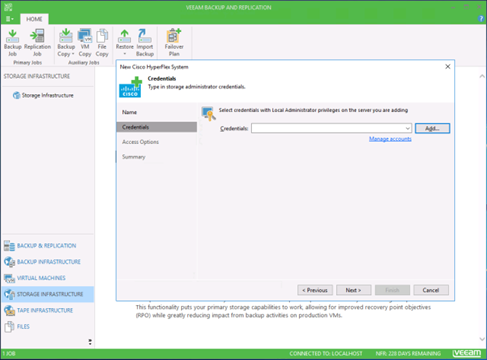This screenshot has height=360, width=487.
Task: Click the Next > button
Action: click(353, 290)
